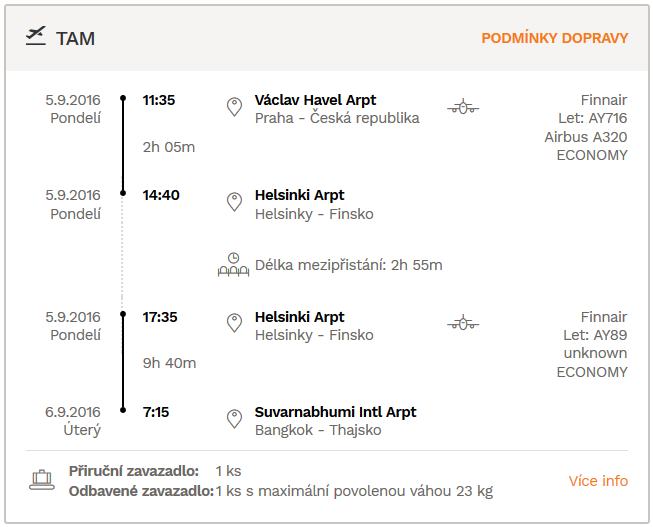Select the Václav Havel Arpt airport name

tap(315, 100)
